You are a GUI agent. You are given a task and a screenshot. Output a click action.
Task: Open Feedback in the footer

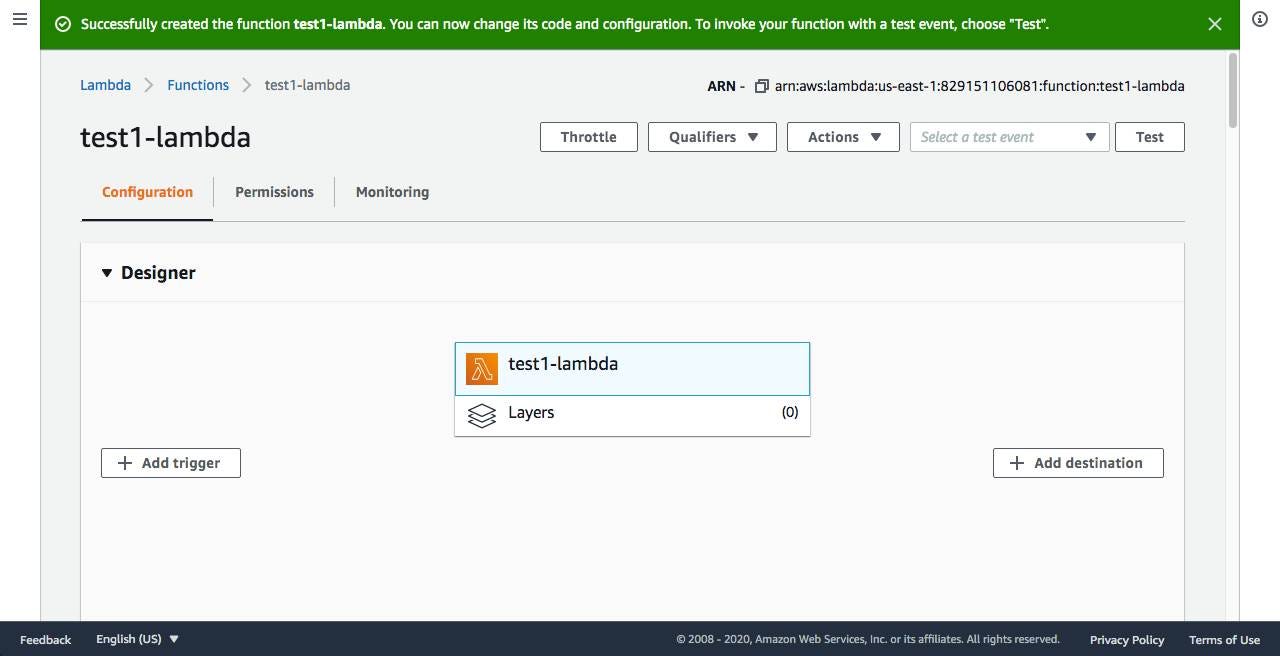click(45, 640)
